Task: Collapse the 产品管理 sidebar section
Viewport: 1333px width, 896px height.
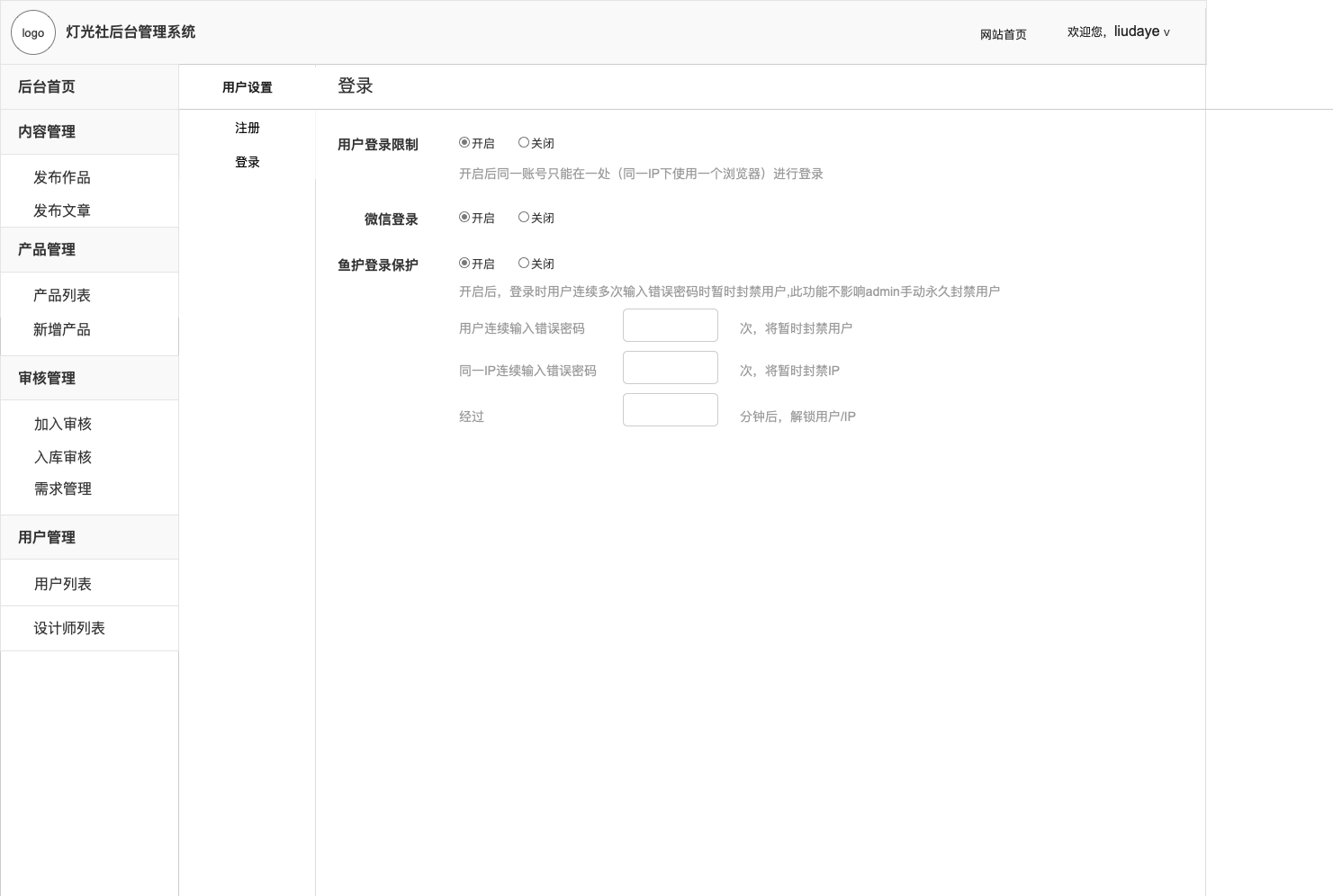Action: pyautogui.click(x=47, y=249)
